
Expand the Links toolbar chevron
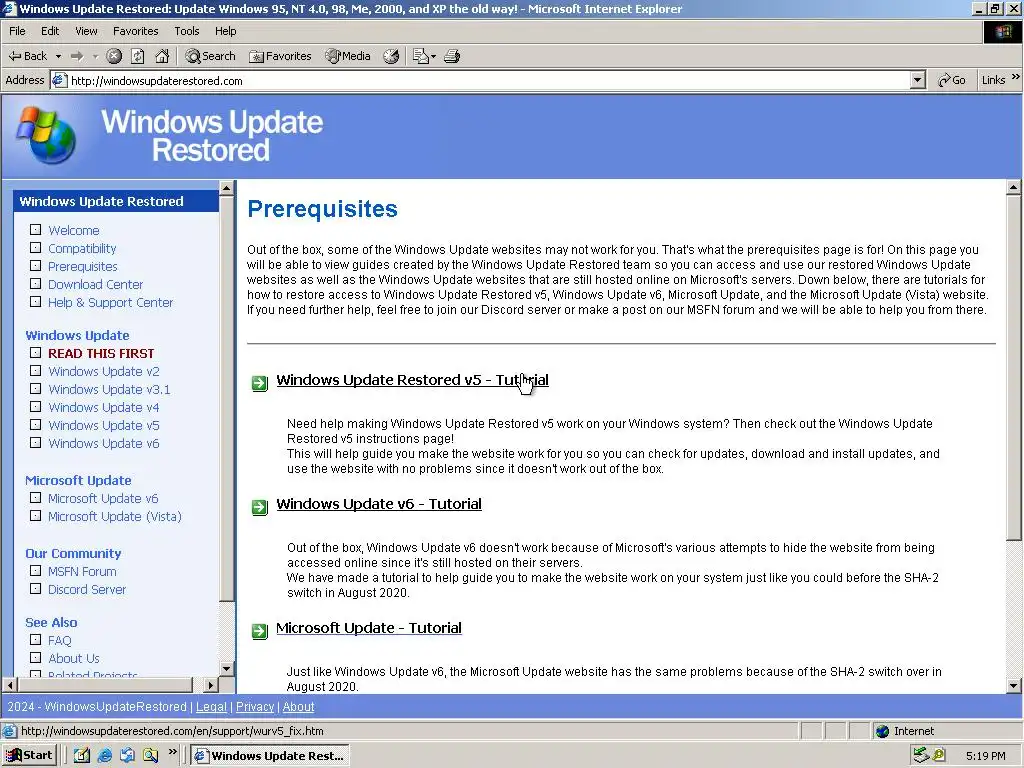pyautogui.click(x=1016, y=77)
